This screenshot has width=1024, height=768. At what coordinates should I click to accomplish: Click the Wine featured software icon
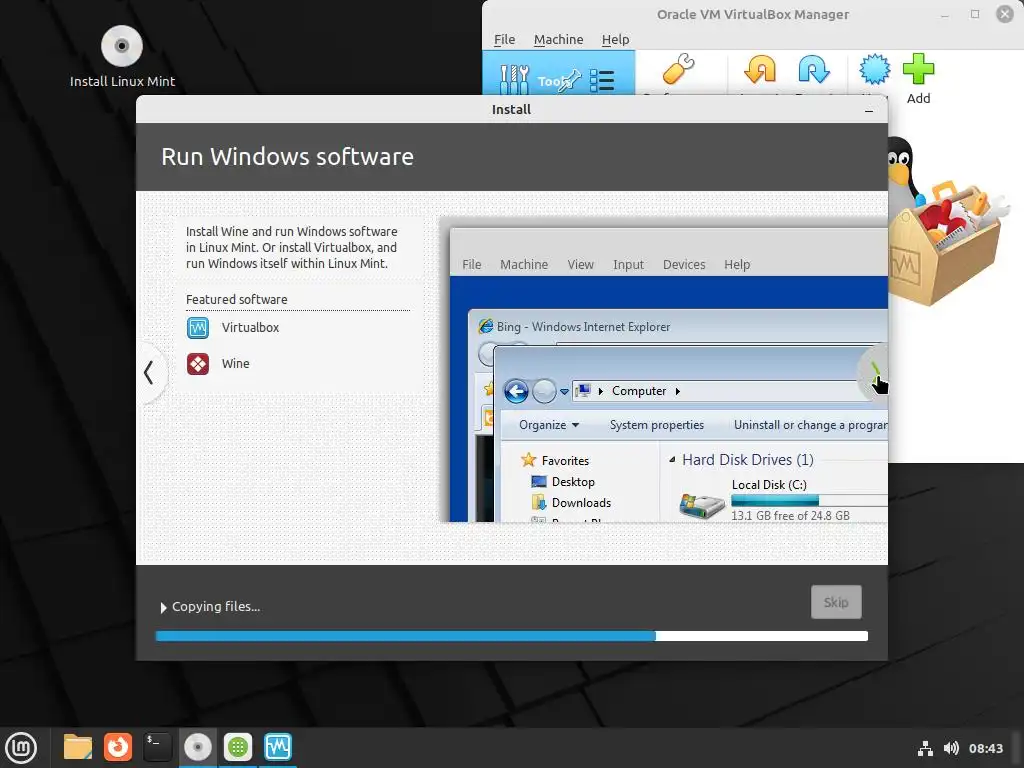point(198,364)
